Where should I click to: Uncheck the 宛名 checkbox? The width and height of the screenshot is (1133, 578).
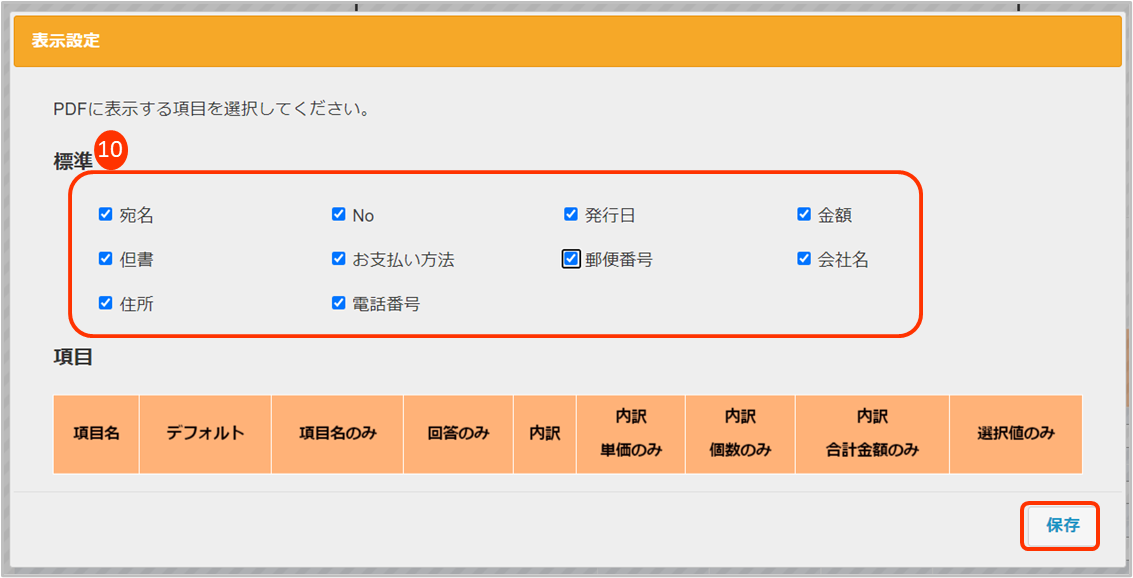click(105, 214)
